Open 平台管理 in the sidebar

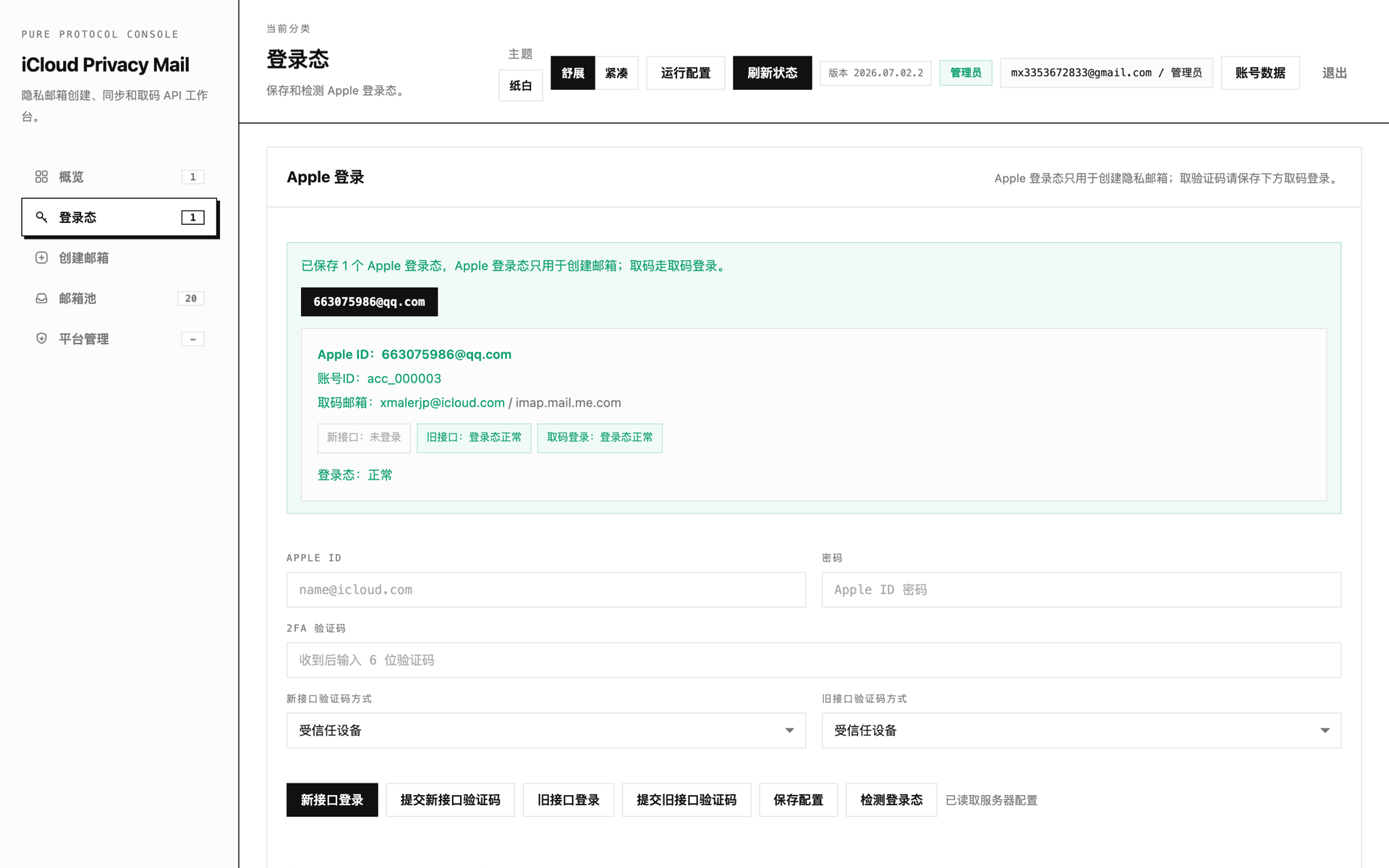pos(119,339)
